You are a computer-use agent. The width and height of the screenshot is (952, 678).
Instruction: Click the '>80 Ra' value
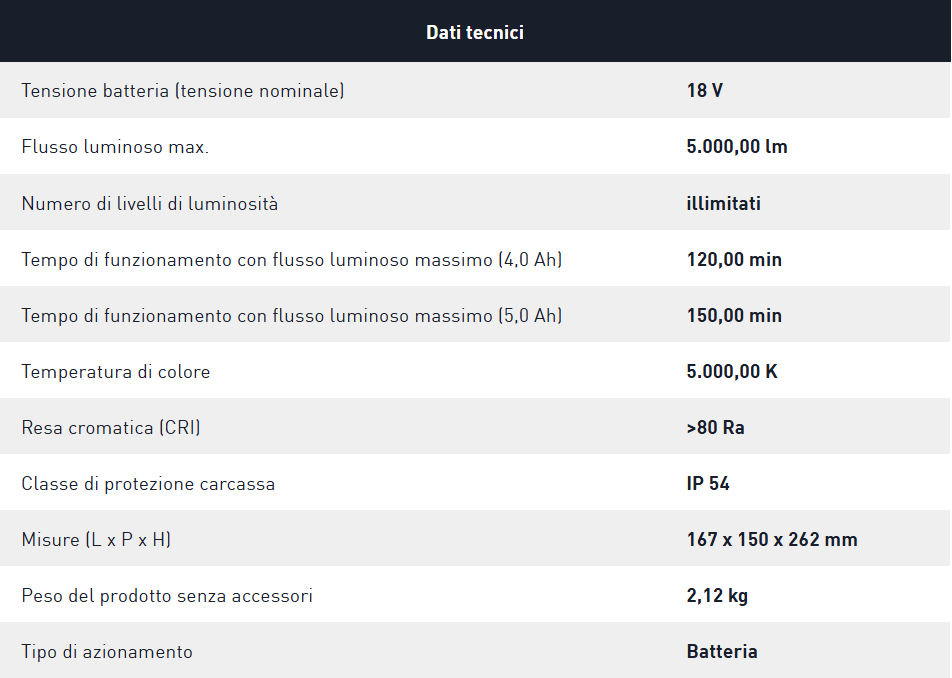pos(715,428)
